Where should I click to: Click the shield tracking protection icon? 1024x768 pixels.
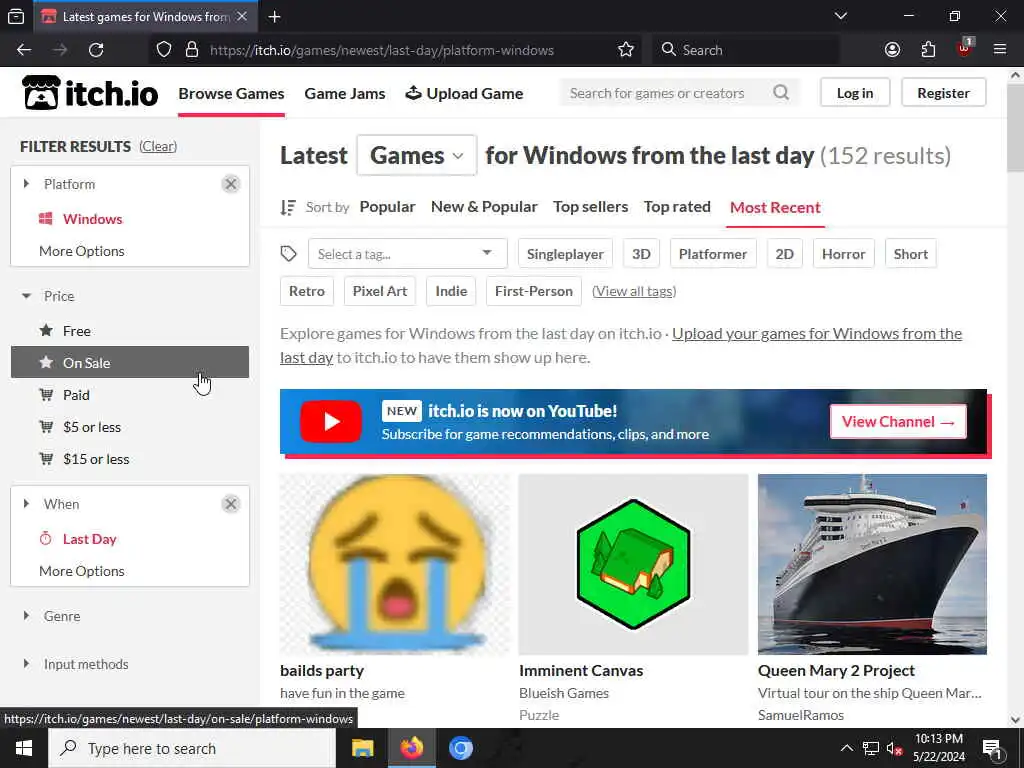[164, 50]
